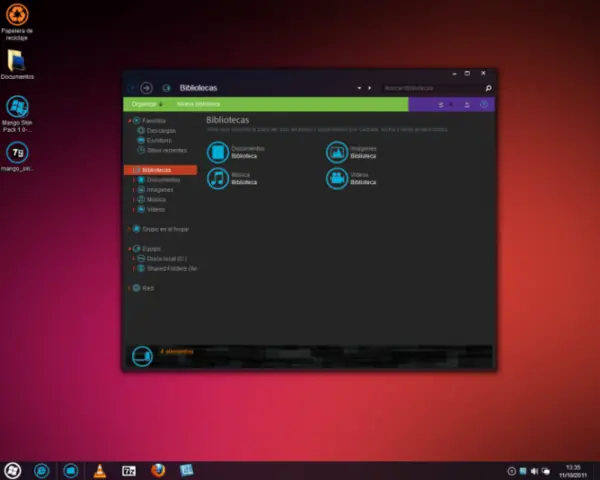Open the Vídeos library icon
The image size is (600, 480).
click(x=337, y=178)
